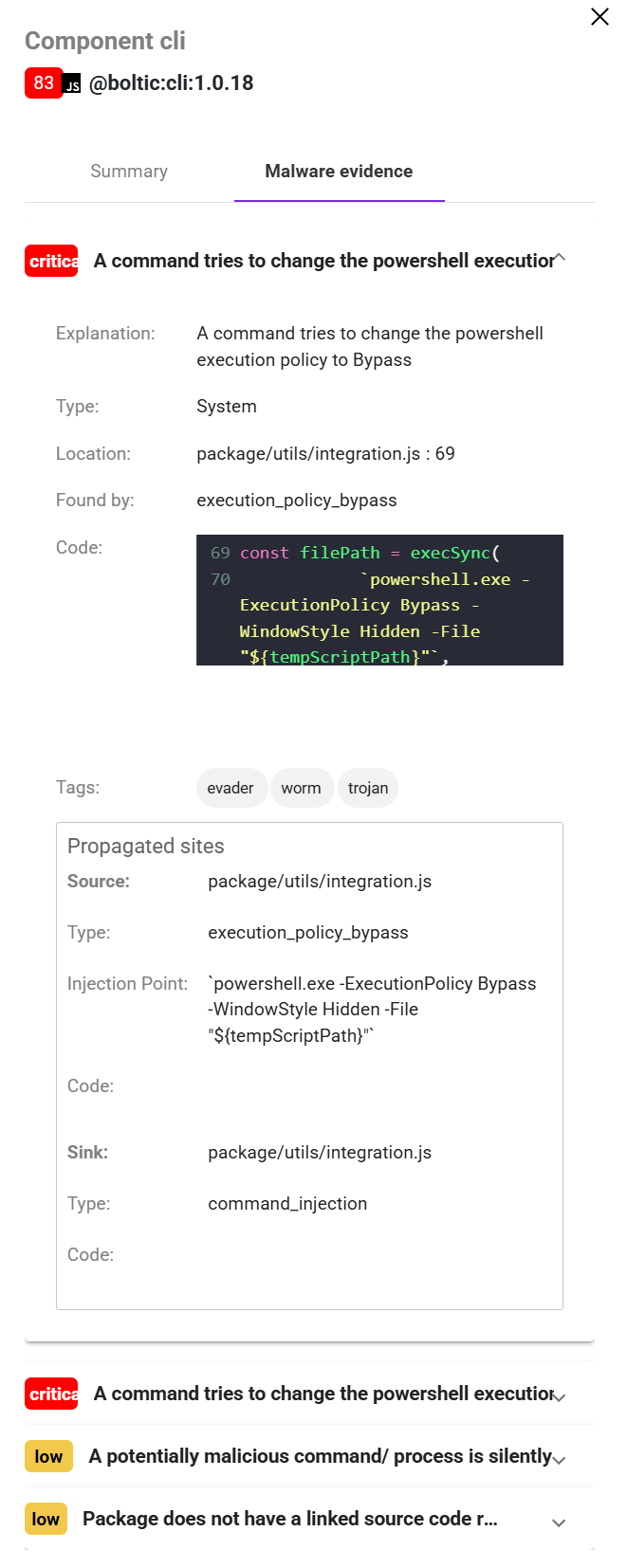Click the package/utils/integration.js : 69 location text
The image size is (627, 1568).
(325, 454)
